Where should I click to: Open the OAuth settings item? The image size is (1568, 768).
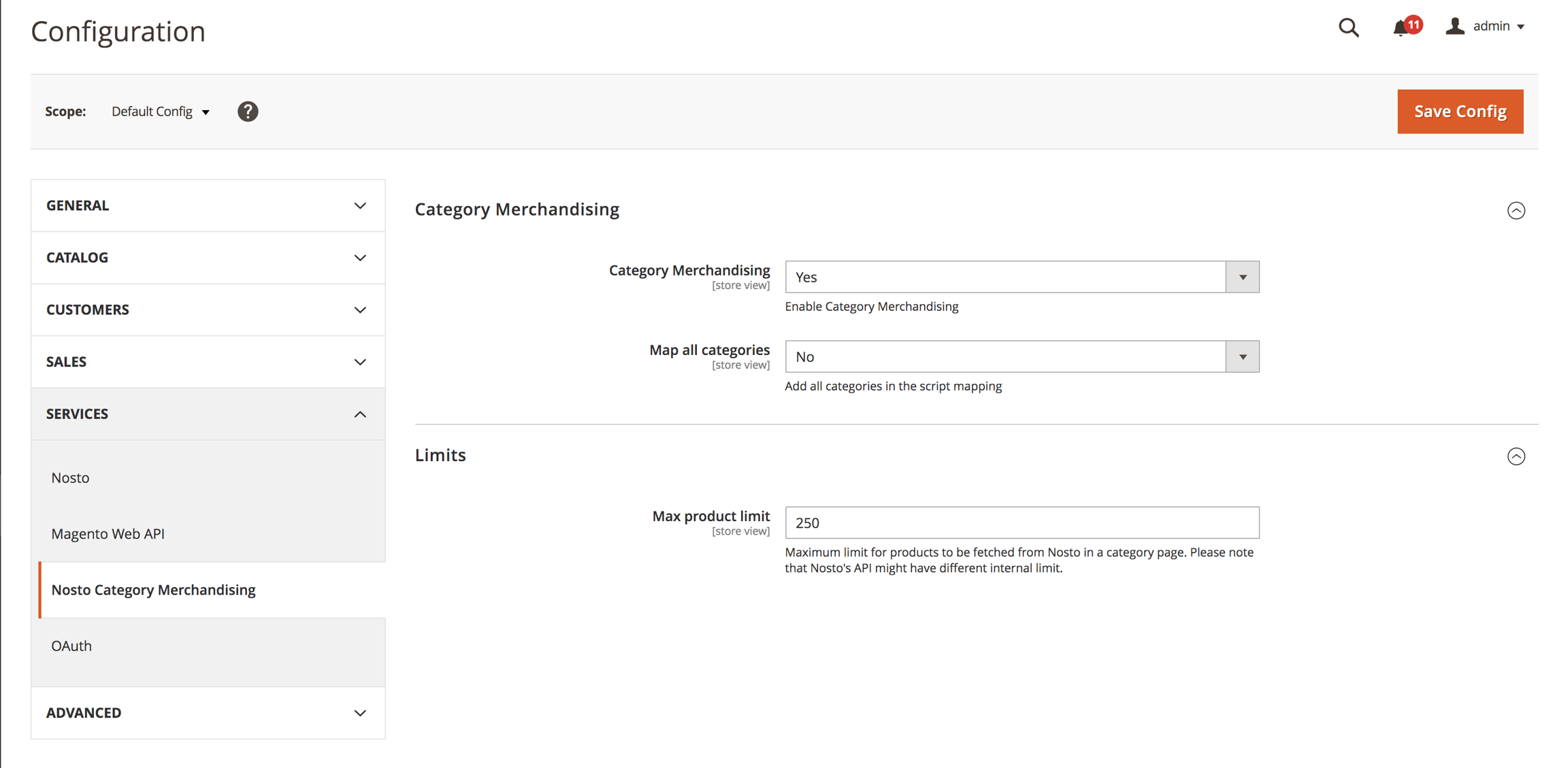coord(71,646)
